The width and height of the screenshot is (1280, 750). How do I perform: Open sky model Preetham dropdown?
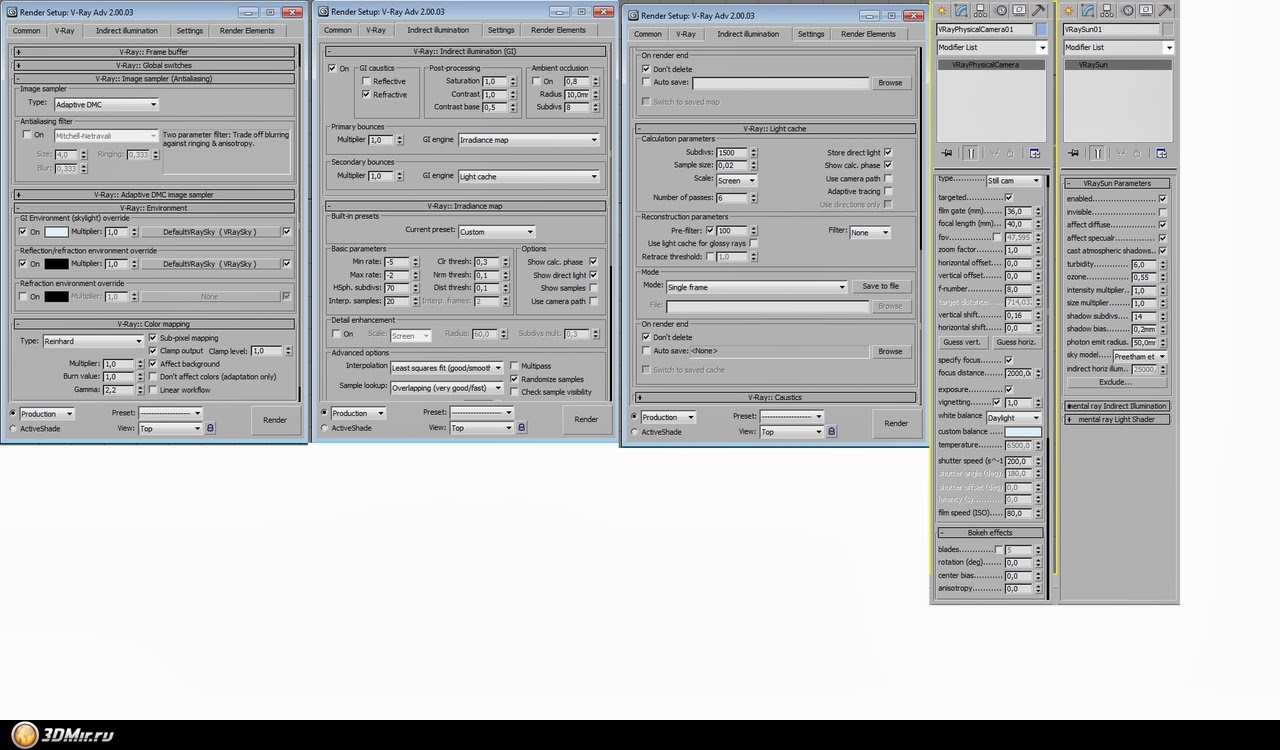pos(1140,357)
